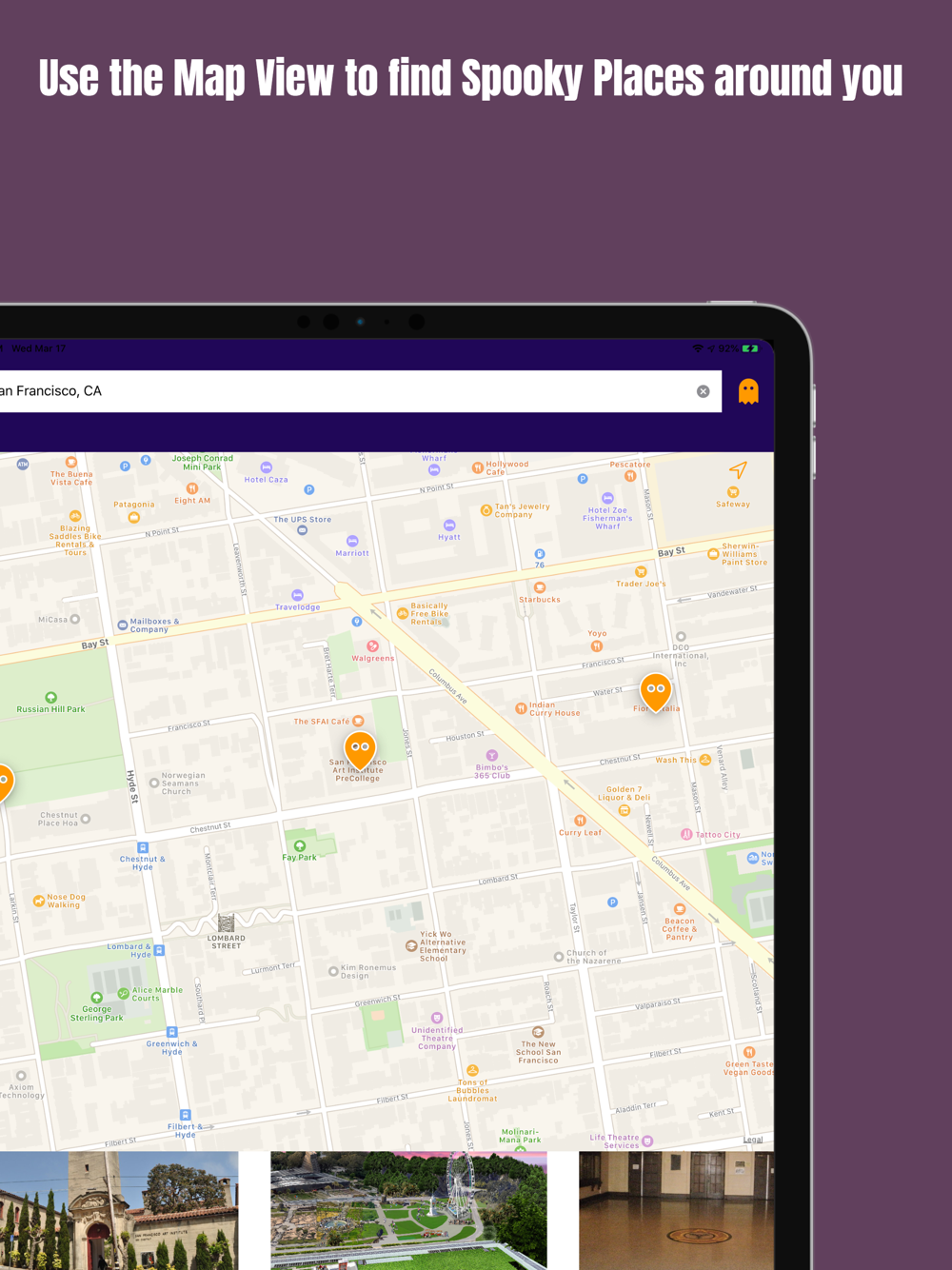Viewport: 952px width, 1270px height.
Task: Tap the Starbucks map marker
Action: pyautogui.click(x=540, y=587)
